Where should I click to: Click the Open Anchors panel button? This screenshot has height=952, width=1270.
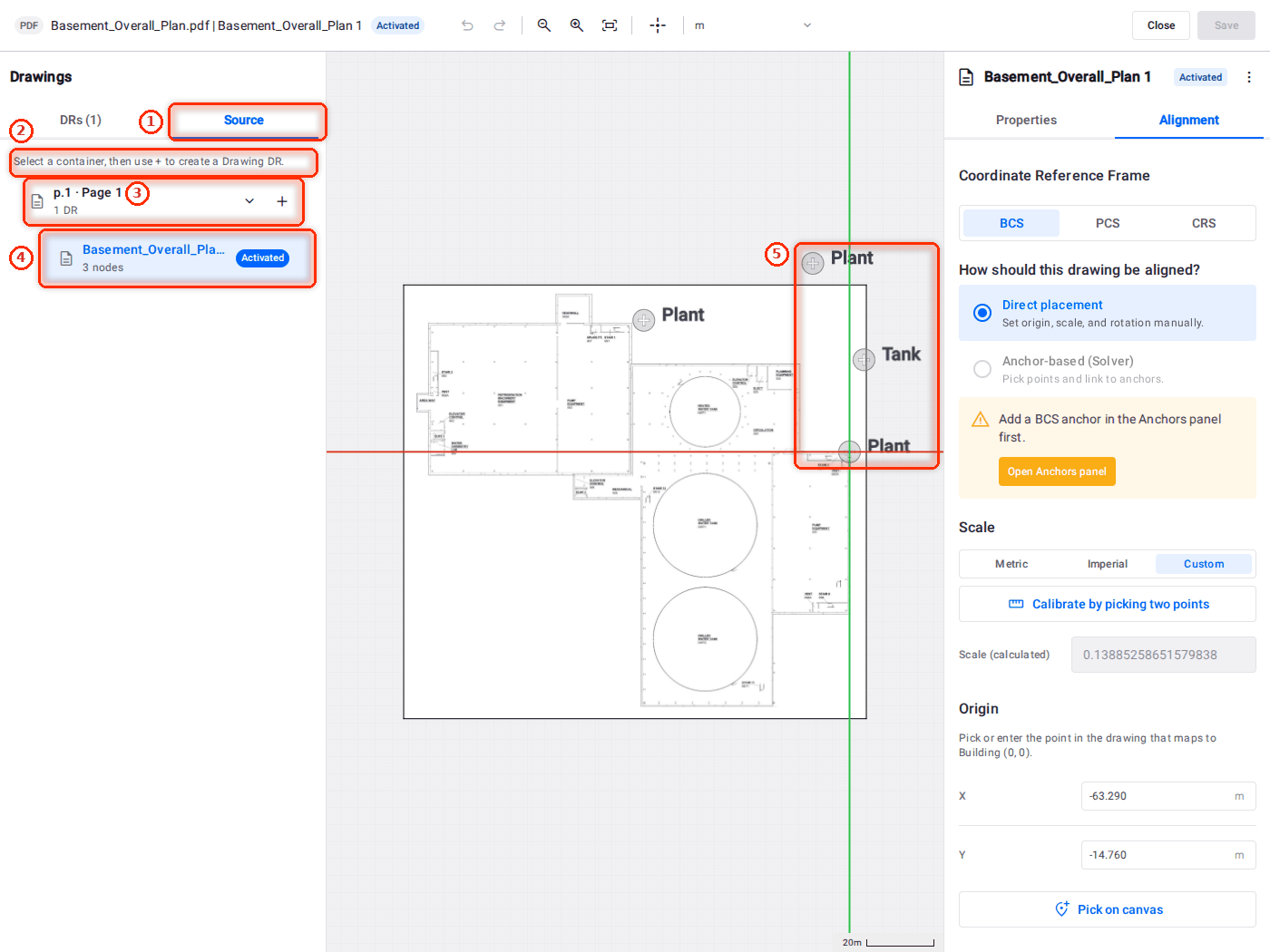coord(1057,471)
